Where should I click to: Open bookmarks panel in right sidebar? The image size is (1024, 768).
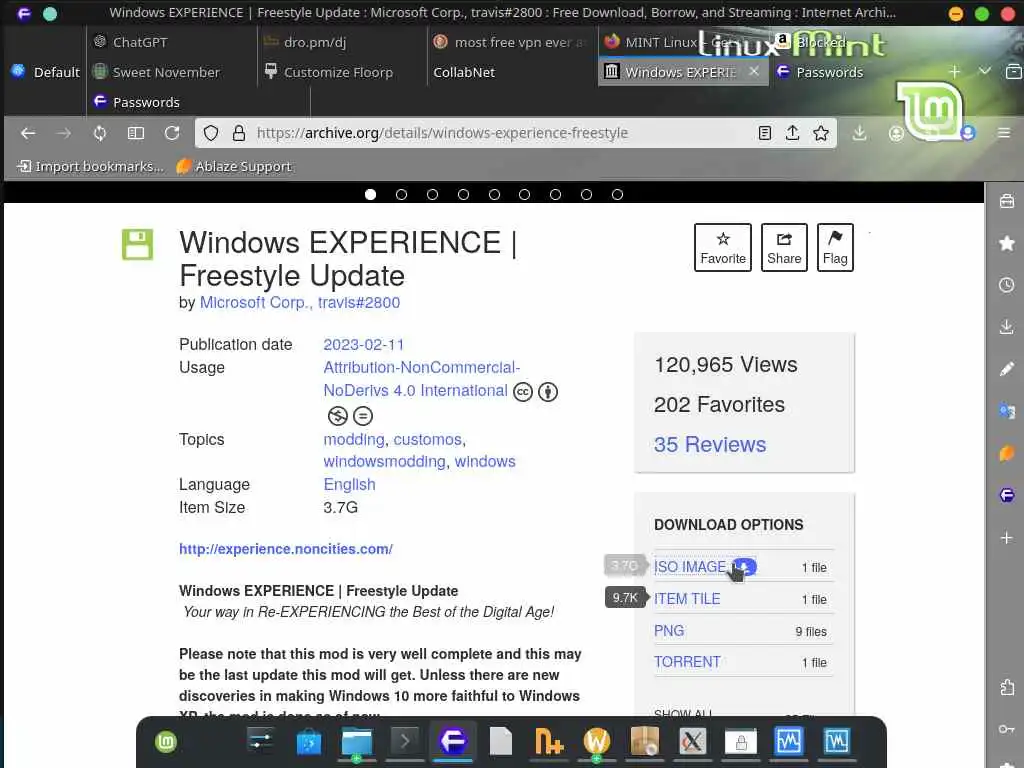[1006, 244]
